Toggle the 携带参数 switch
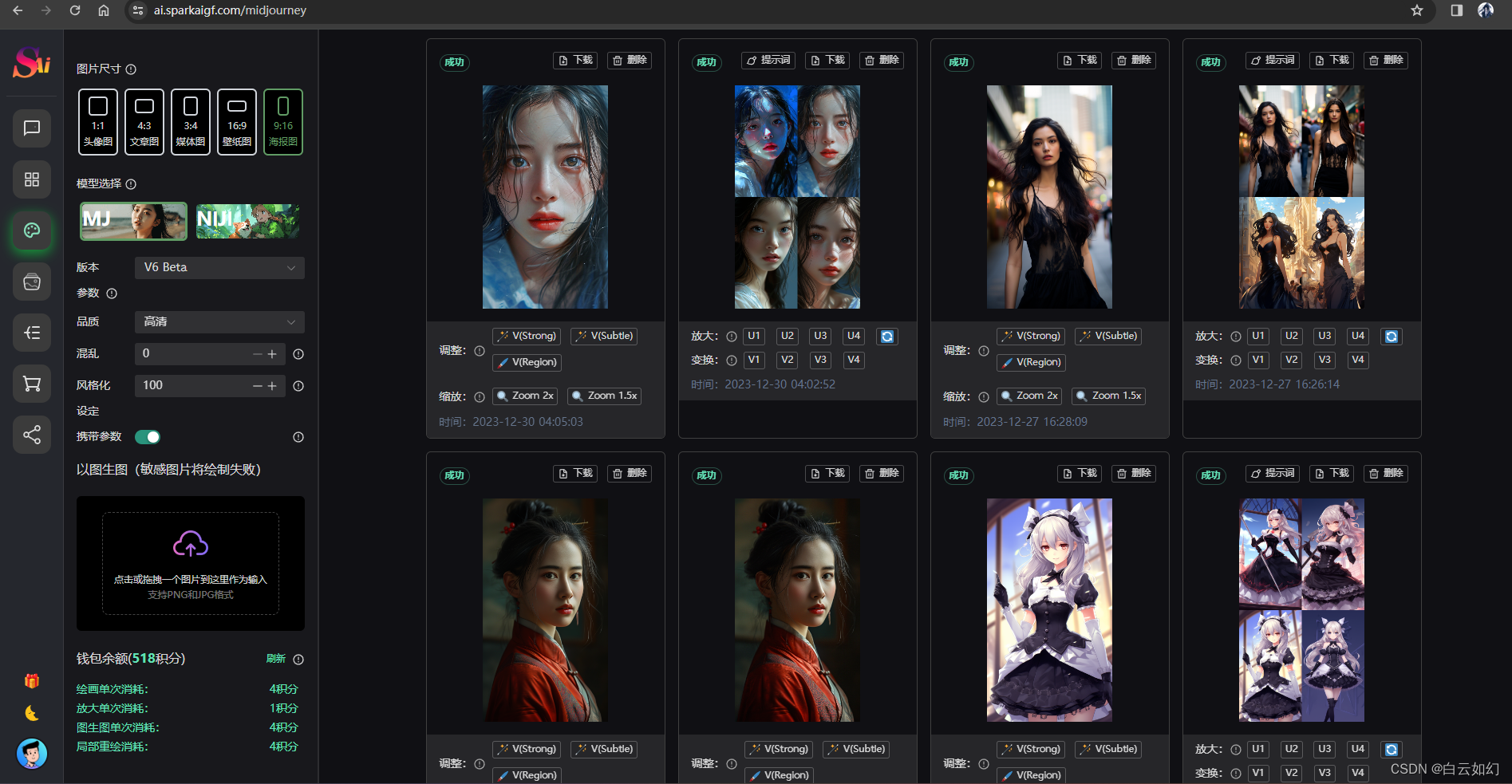 pos(148,437)
